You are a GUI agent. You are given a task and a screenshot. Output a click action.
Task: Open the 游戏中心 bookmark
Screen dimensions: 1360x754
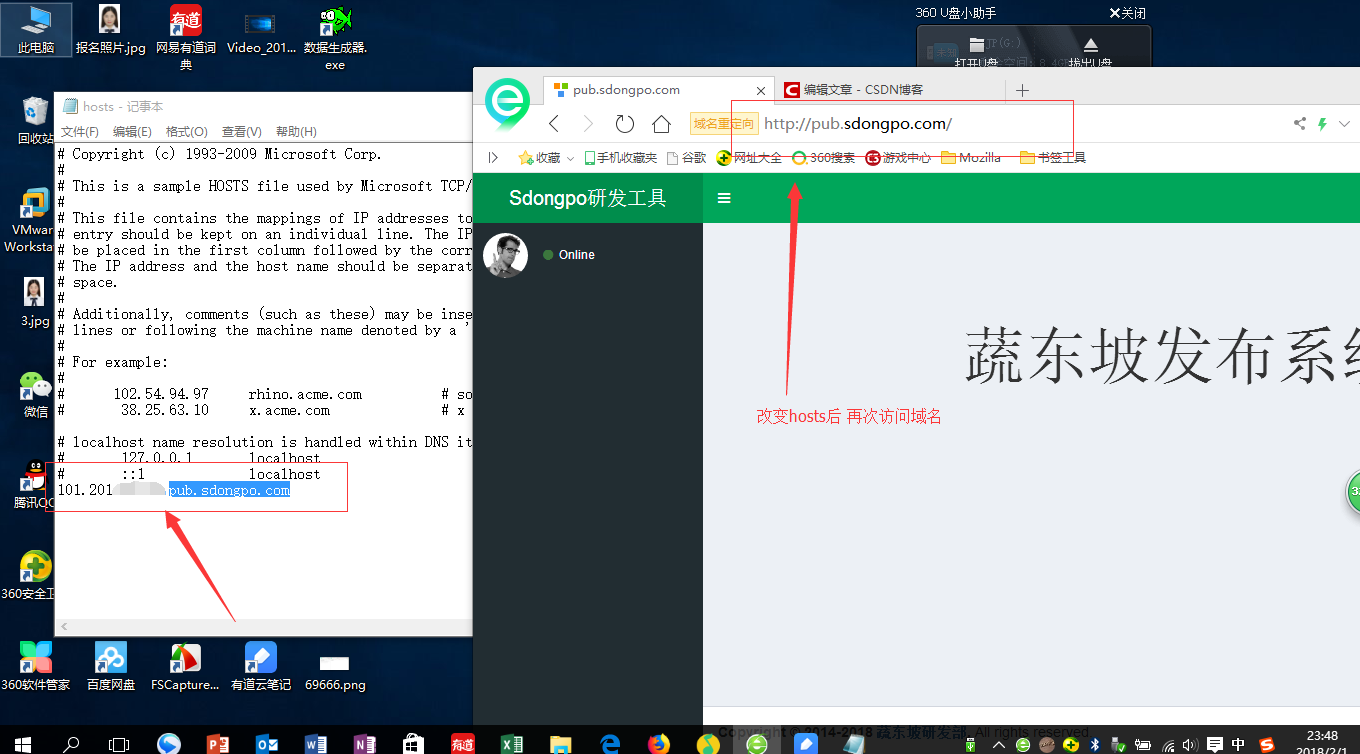click(898, 157)
